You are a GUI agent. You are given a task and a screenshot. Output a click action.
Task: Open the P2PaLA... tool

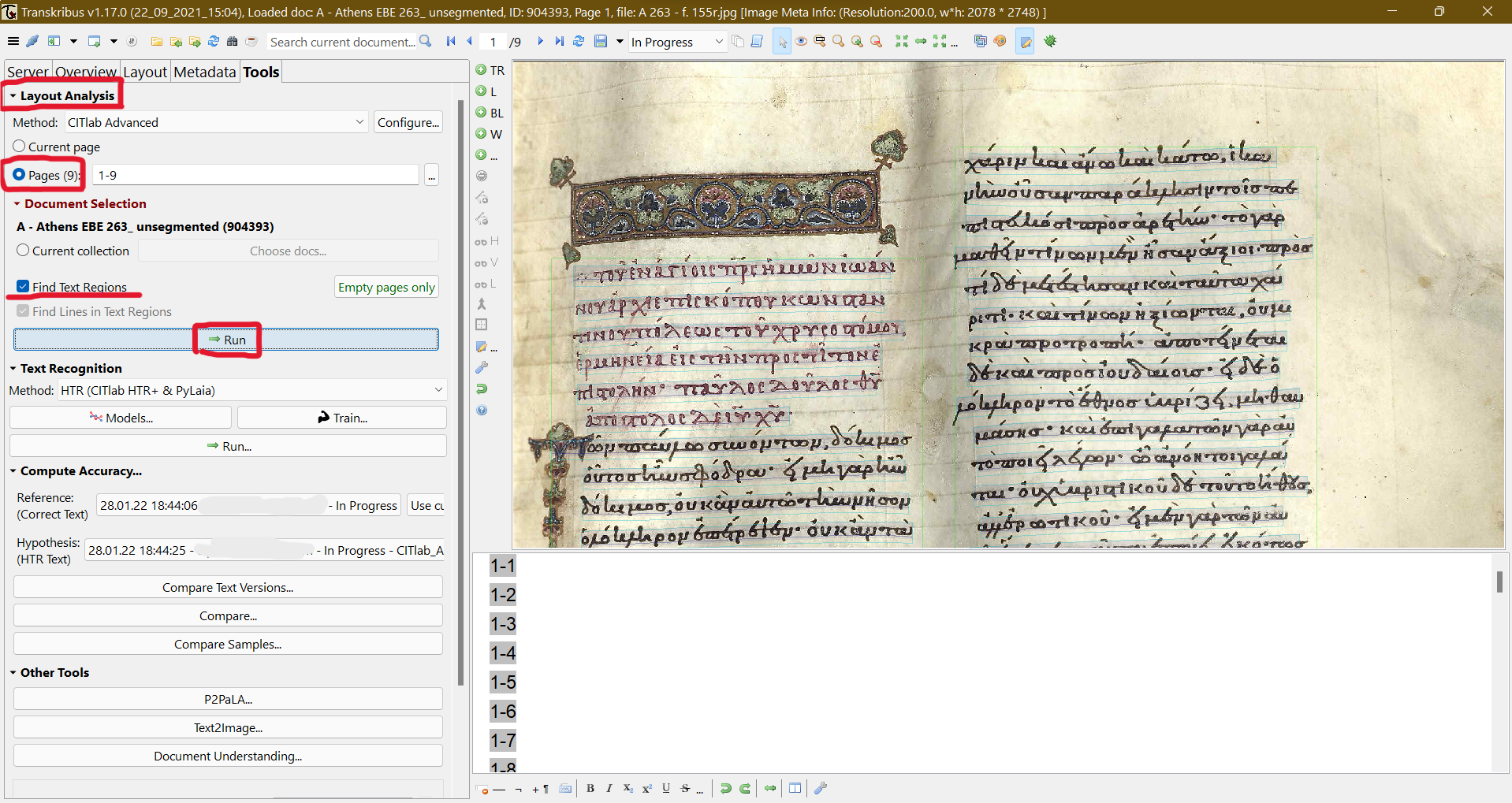(x=228, y=699)
